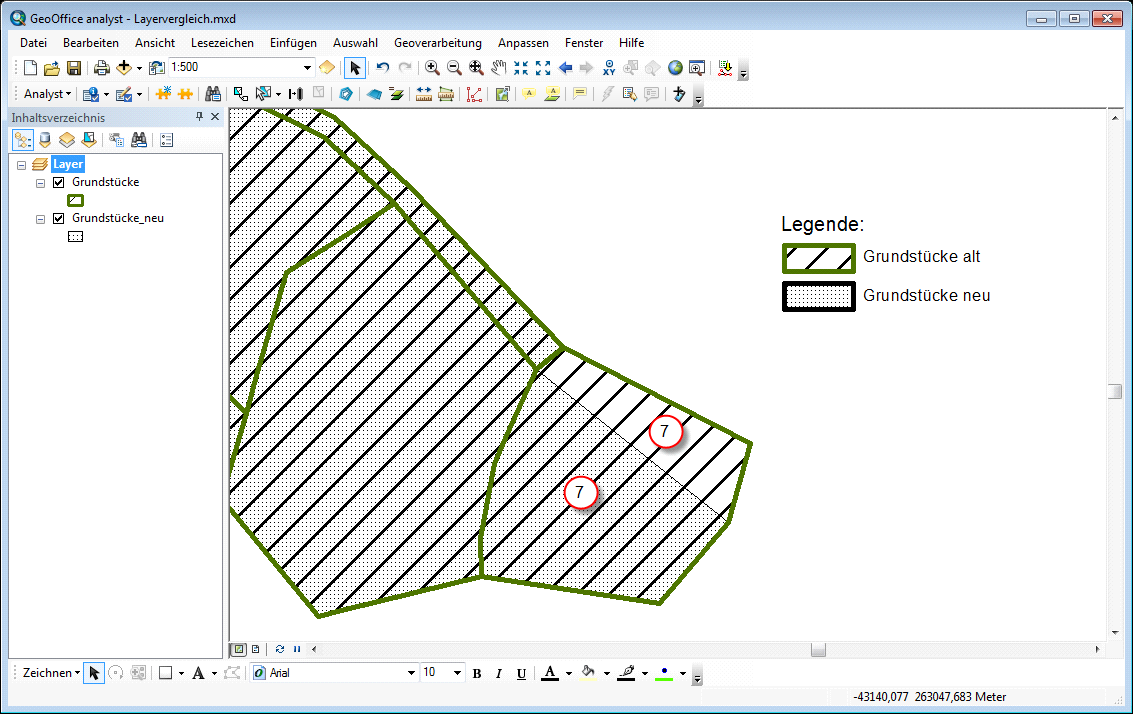The width and height of the screenshot is (1133, 714).
Task: Collapse the Layer data frame tree
Action: 22,165
